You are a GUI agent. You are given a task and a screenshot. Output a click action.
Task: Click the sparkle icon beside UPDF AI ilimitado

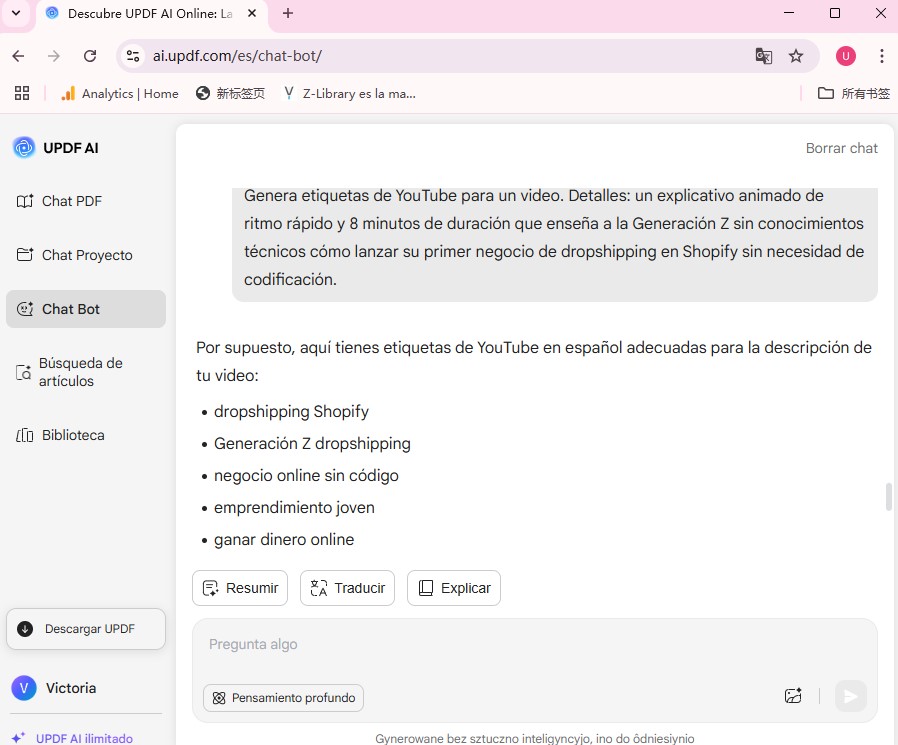click(x=18, y=738)
